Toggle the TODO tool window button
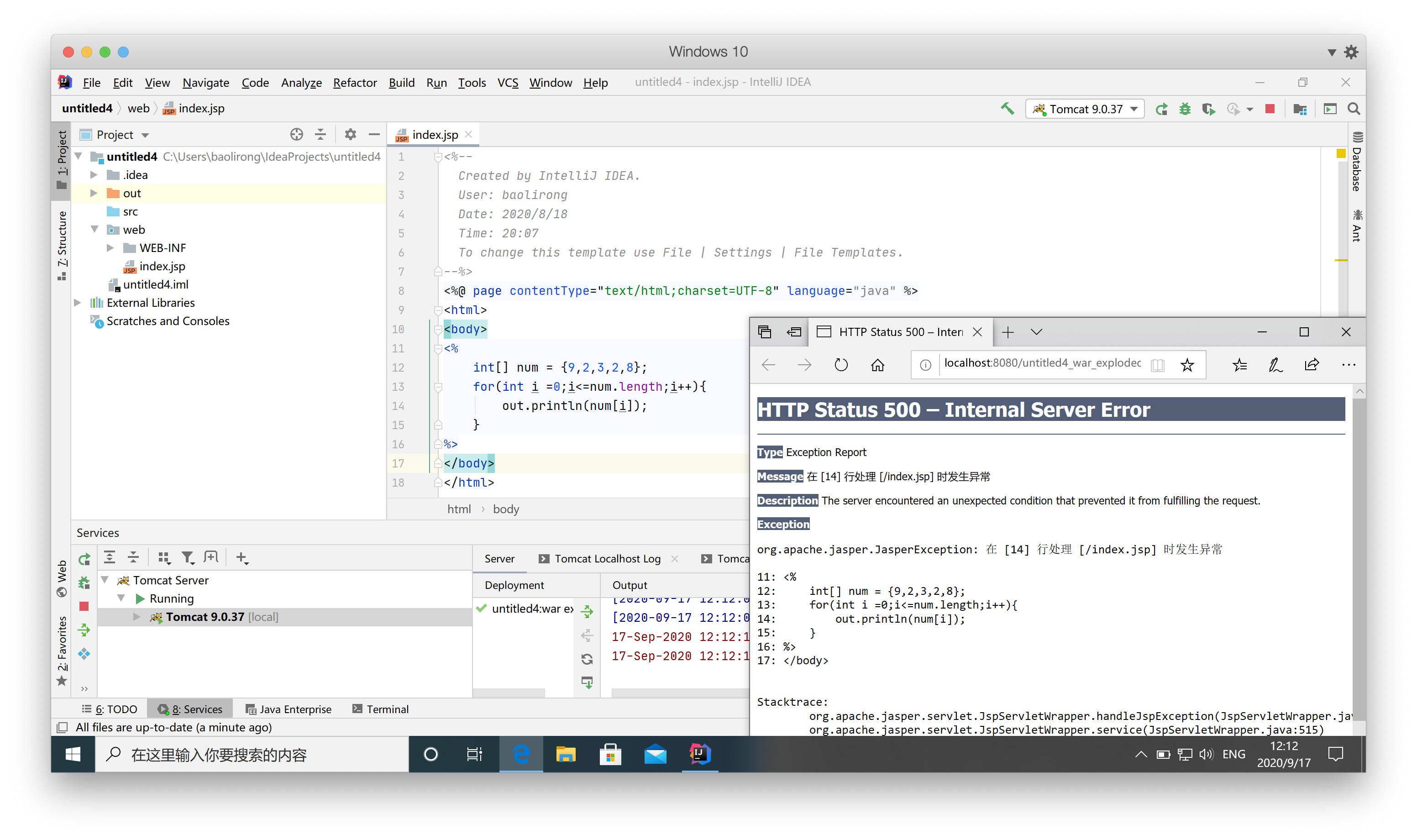The image size is (1417, 840). [x=109, y=709]
